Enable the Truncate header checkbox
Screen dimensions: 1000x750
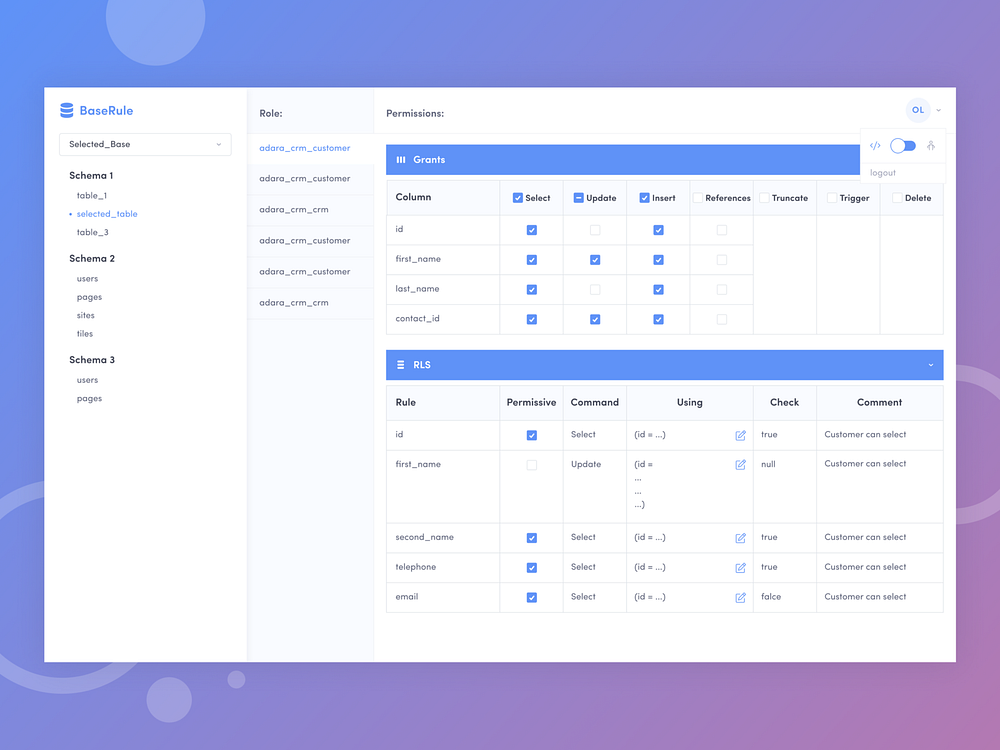pos(764,198)
